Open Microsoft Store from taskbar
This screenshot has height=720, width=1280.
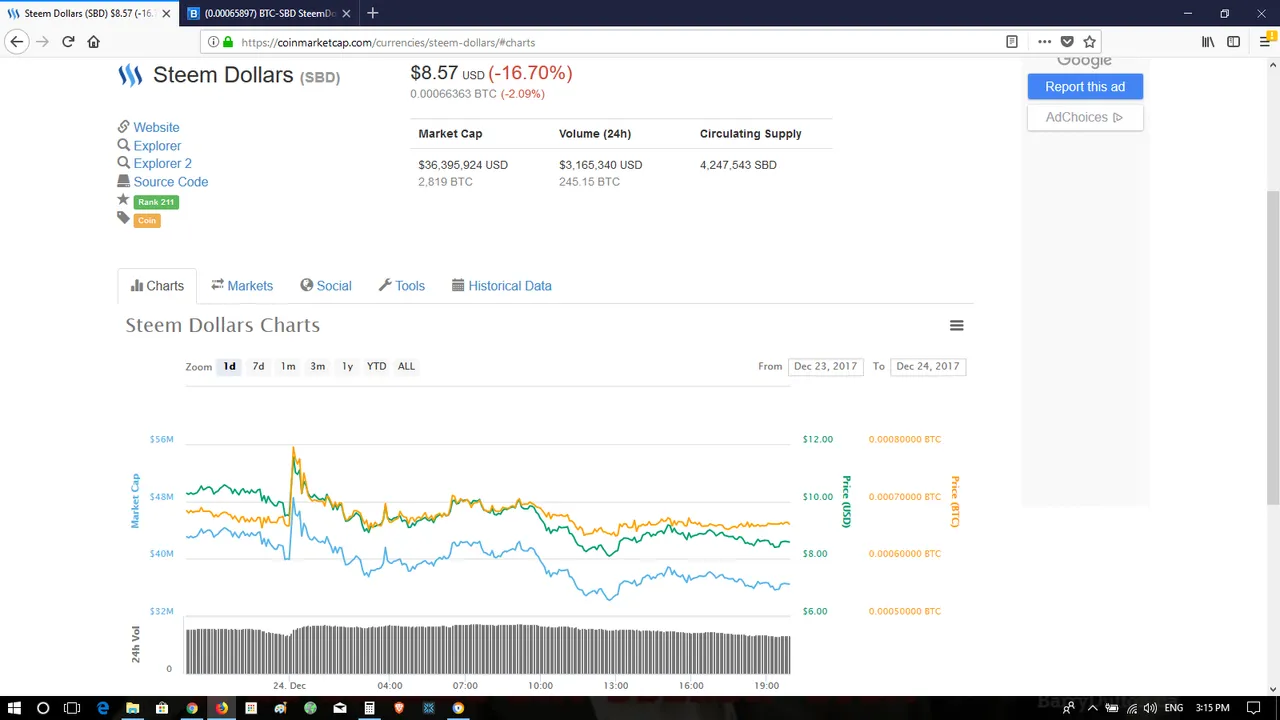point(162,708)
